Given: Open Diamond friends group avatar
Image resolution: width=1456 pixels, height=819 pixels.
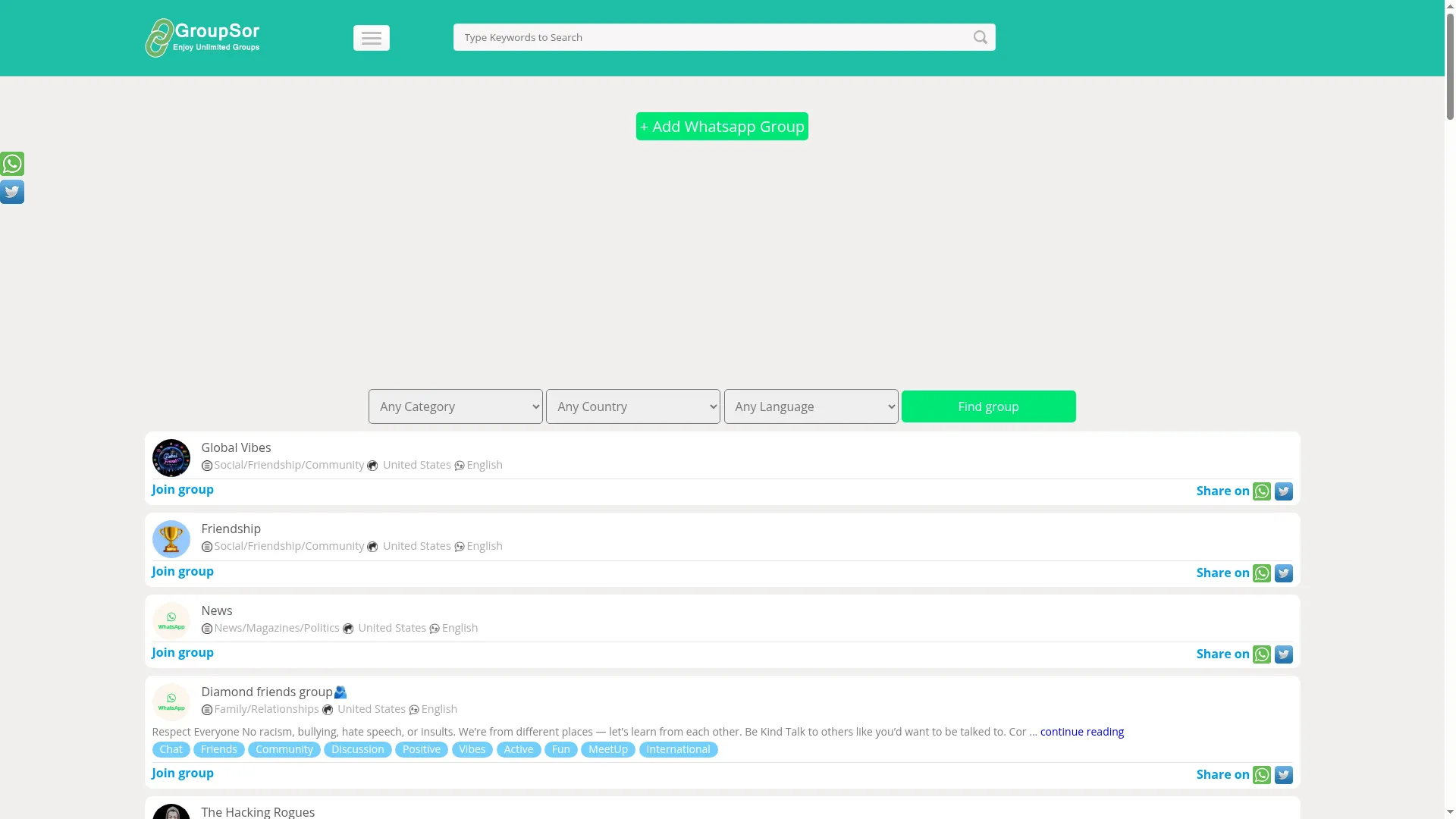Looking at the screenshot, I should click(171, 702).
